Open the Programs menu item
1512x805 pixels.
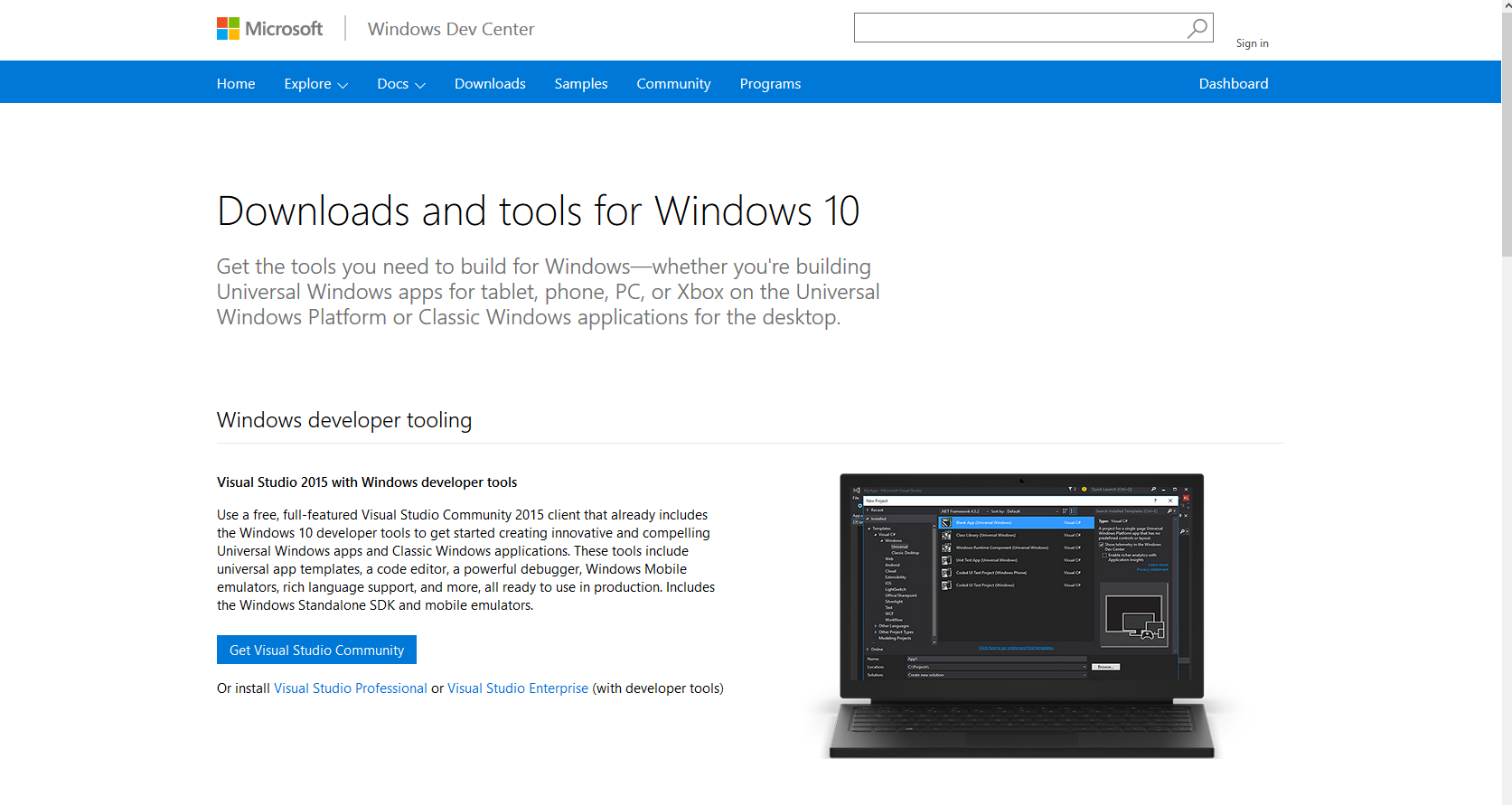[770, 83]
